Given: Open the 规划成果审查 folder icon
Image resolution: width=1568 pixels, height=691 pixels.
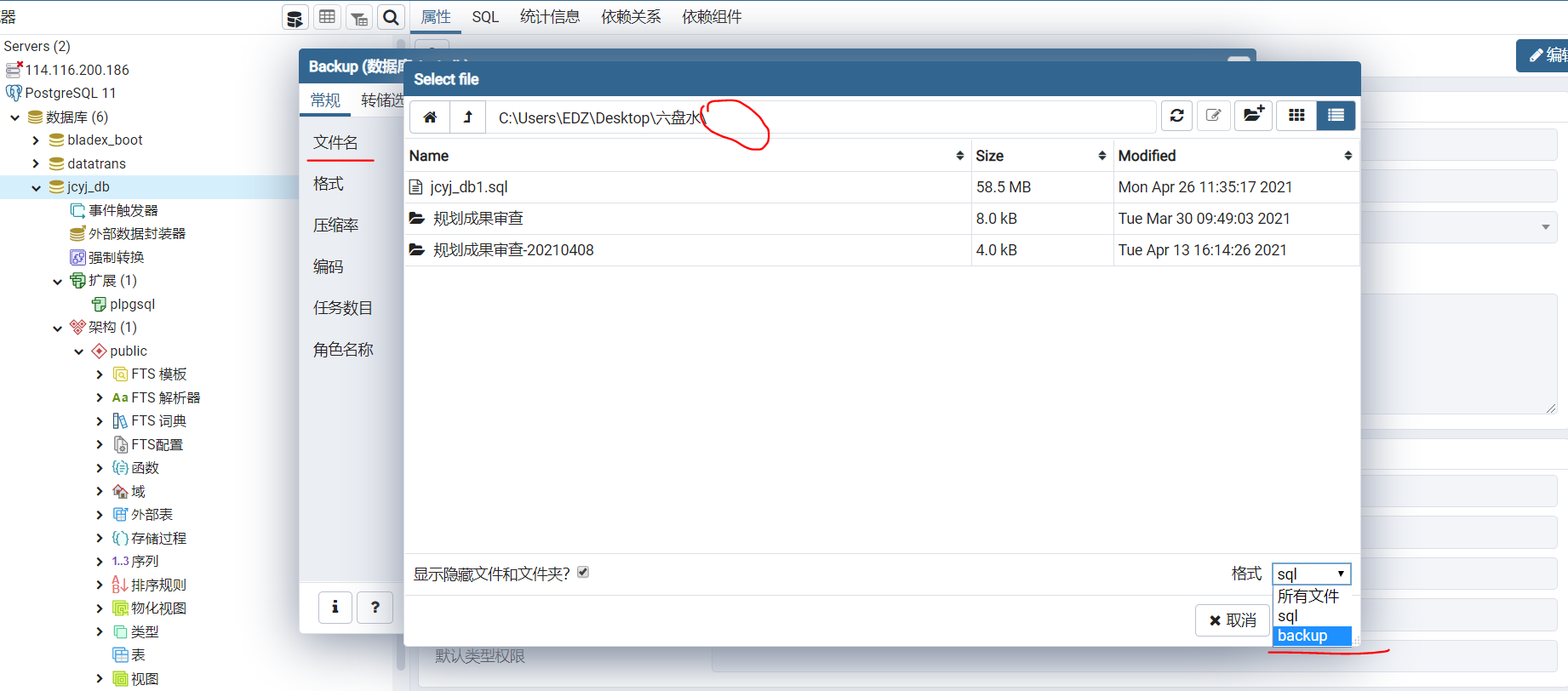Looking at the screenshot, I should coord(416,219).
